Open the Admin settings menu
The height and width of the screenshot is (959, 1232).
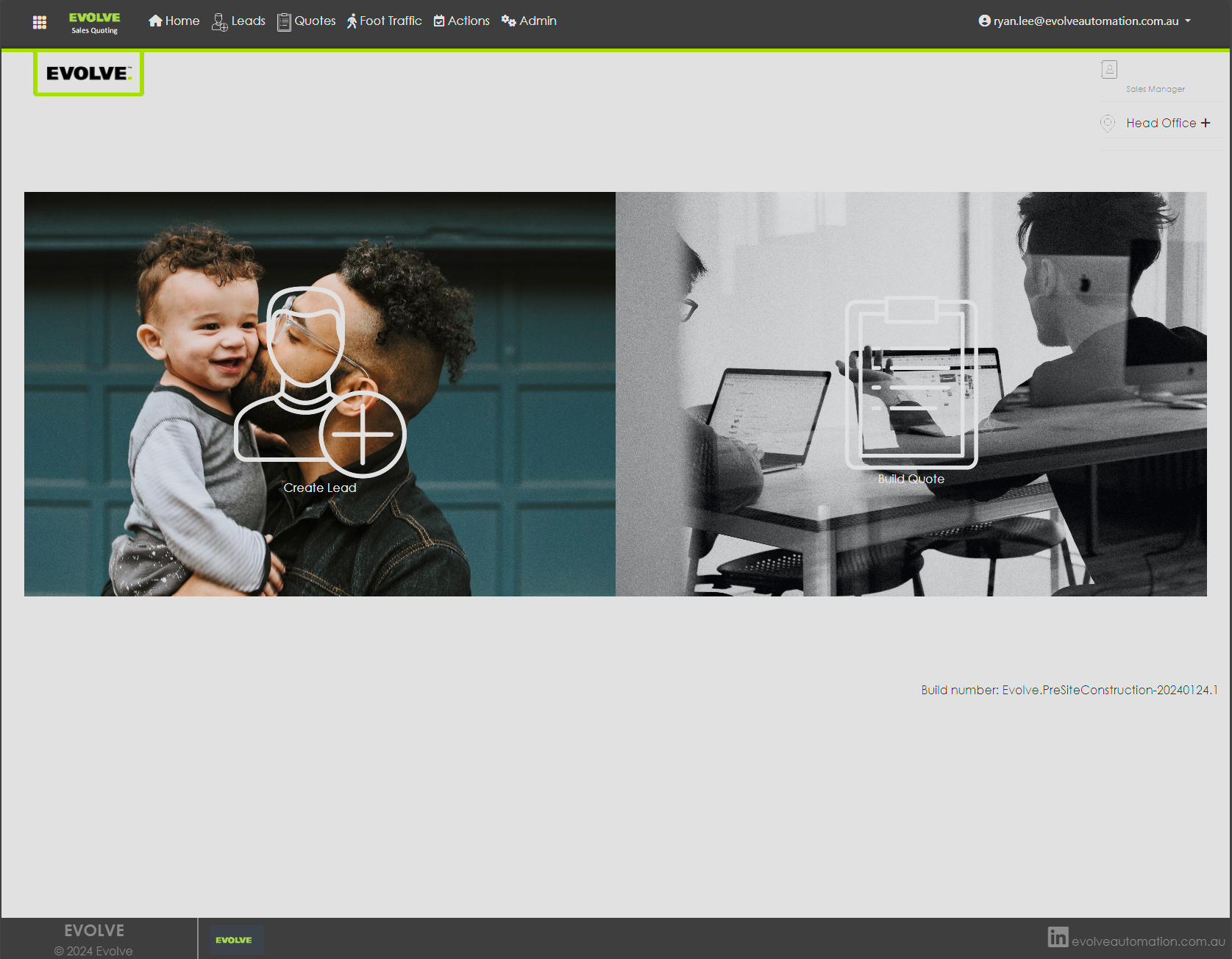tap(529, 21)
